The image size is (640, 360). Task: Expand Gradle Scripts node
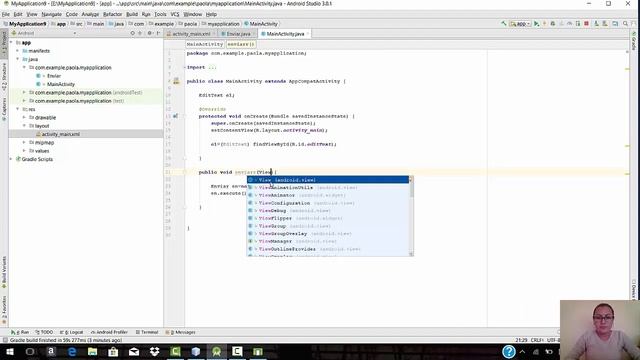[11, 159]
